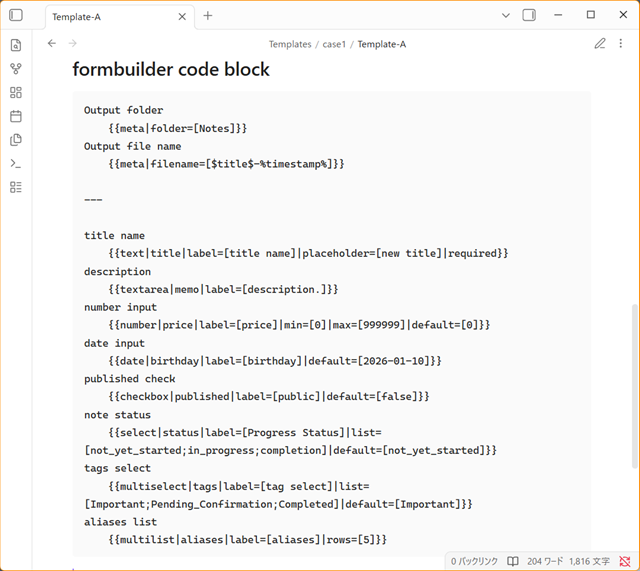This screenshot has width=640, height=571.
Task: Open the command palette icon
Action: coord(16,164)
